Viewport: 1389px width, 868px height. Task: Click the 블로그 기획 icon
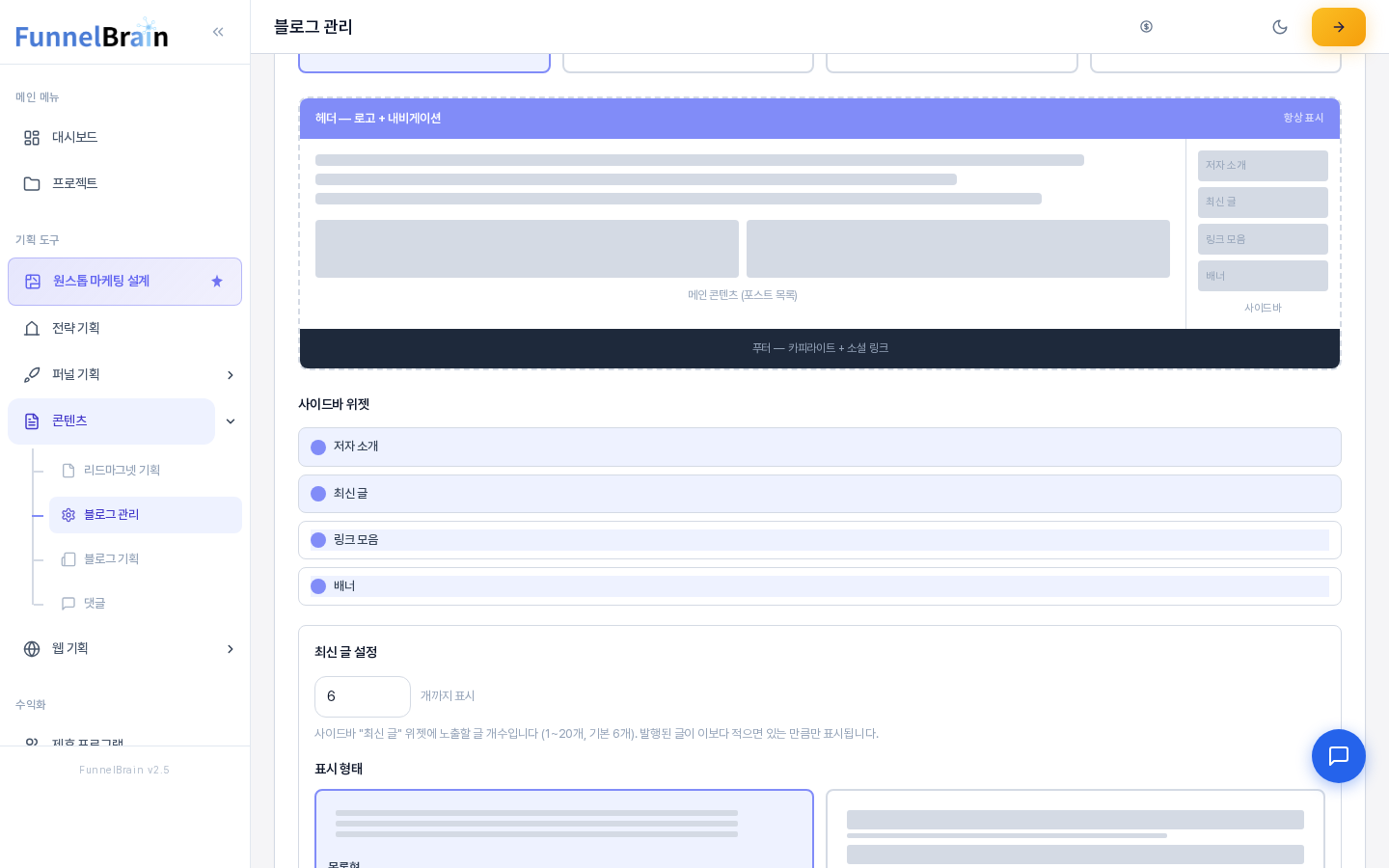pyautogui.click(x=68, y=559)
